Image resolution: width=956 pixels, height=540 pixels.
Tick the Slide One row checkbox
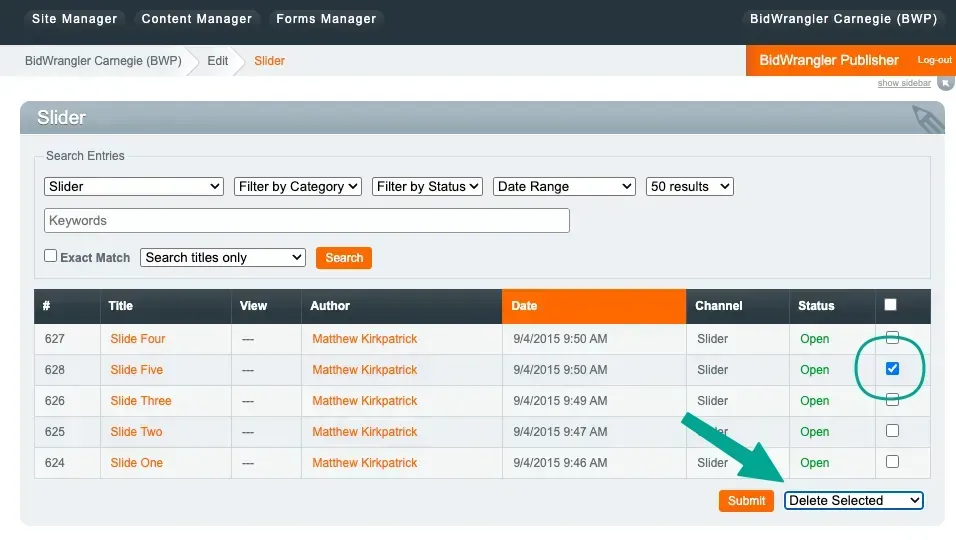(892, 462)
